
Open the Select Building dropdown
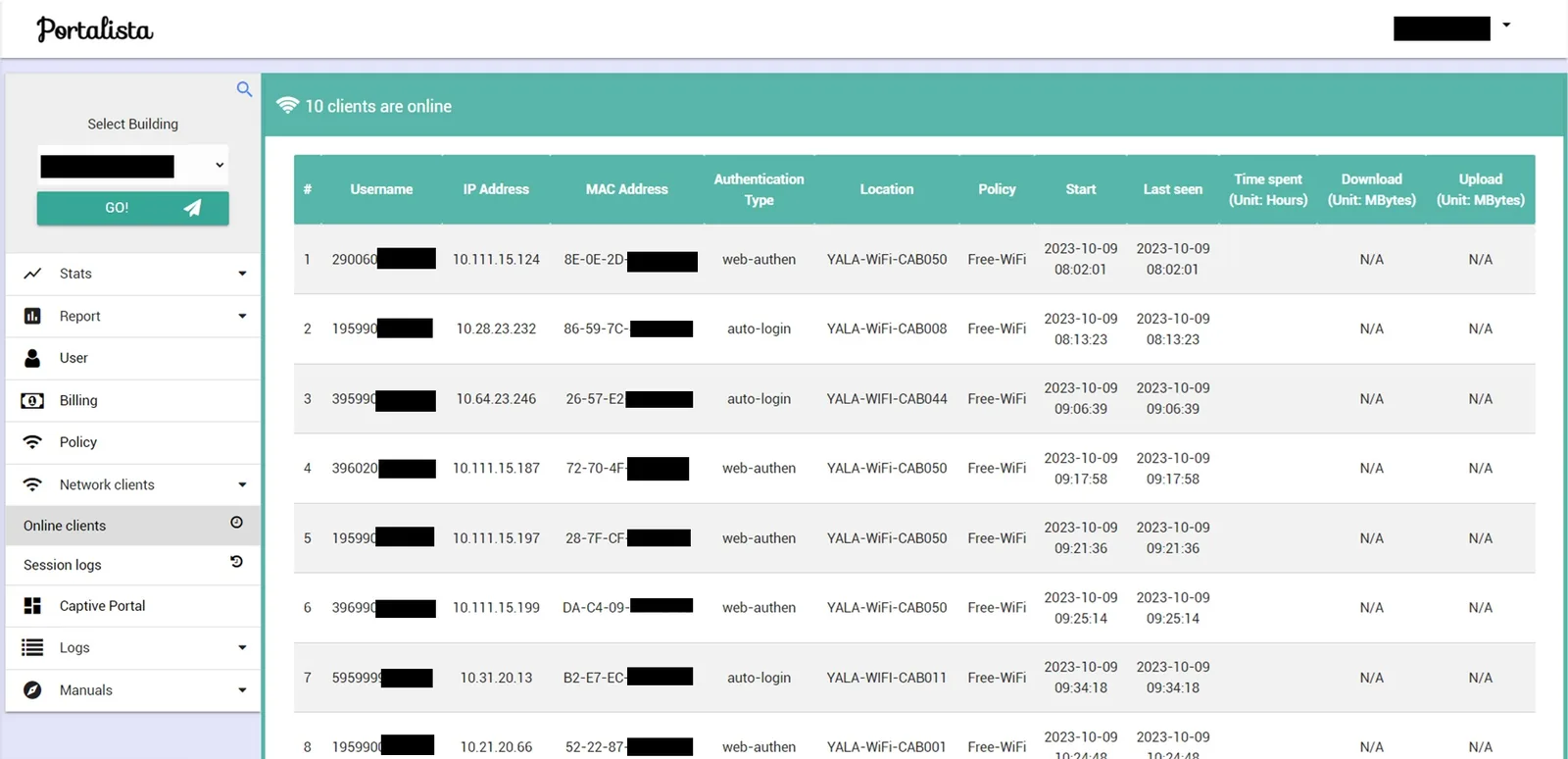point(133,166)
